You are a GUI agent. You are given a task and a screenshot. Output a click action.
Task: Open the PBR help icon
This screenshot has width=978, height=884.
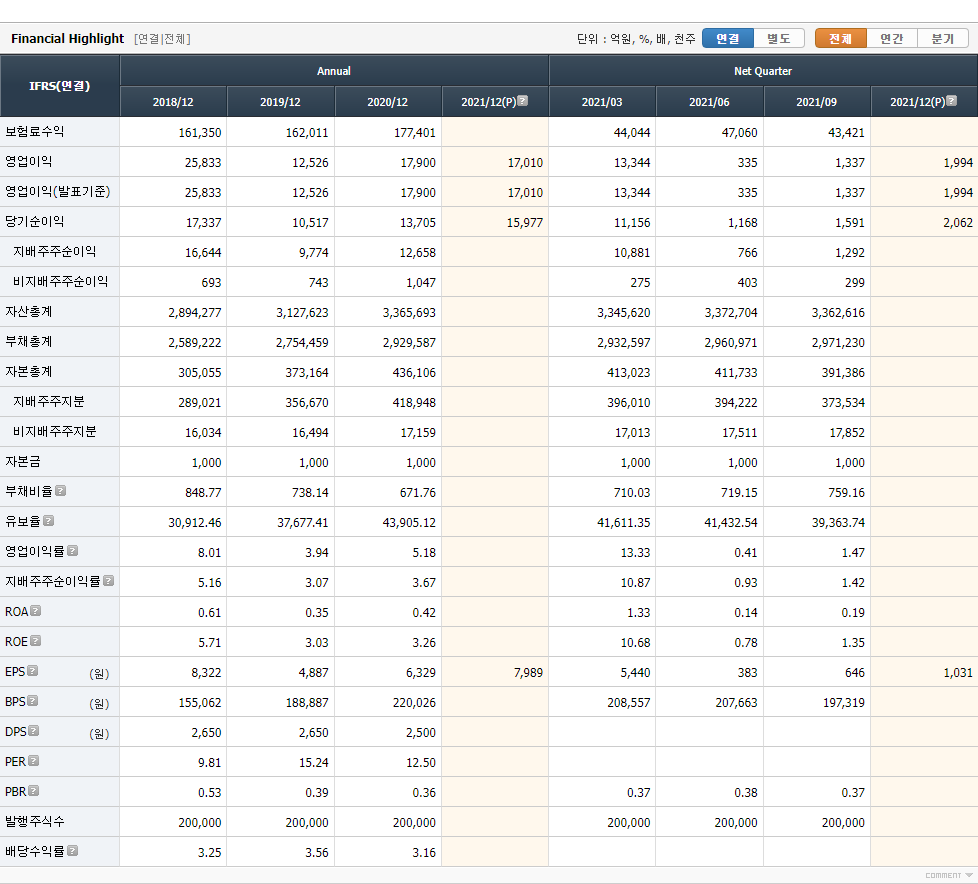(34, 790)
